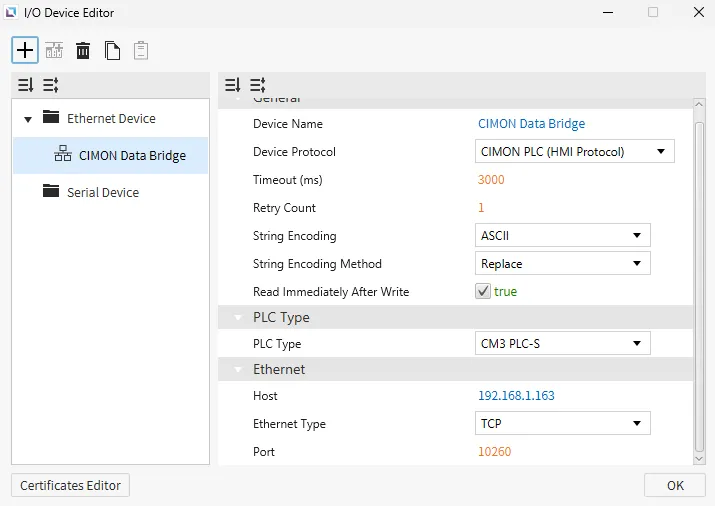Viewport: 715px width, 506px height.
Task: Select the Serial Device folder
Action: tap(102, 192)
